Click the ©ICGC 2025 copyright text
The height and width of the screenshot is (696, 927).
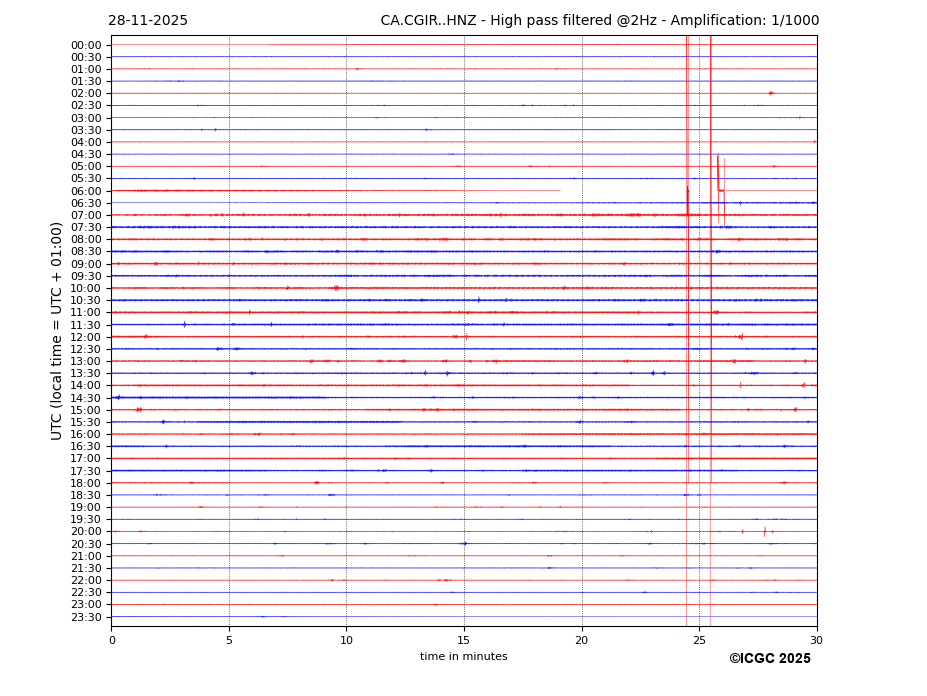(x=769, y=659)
